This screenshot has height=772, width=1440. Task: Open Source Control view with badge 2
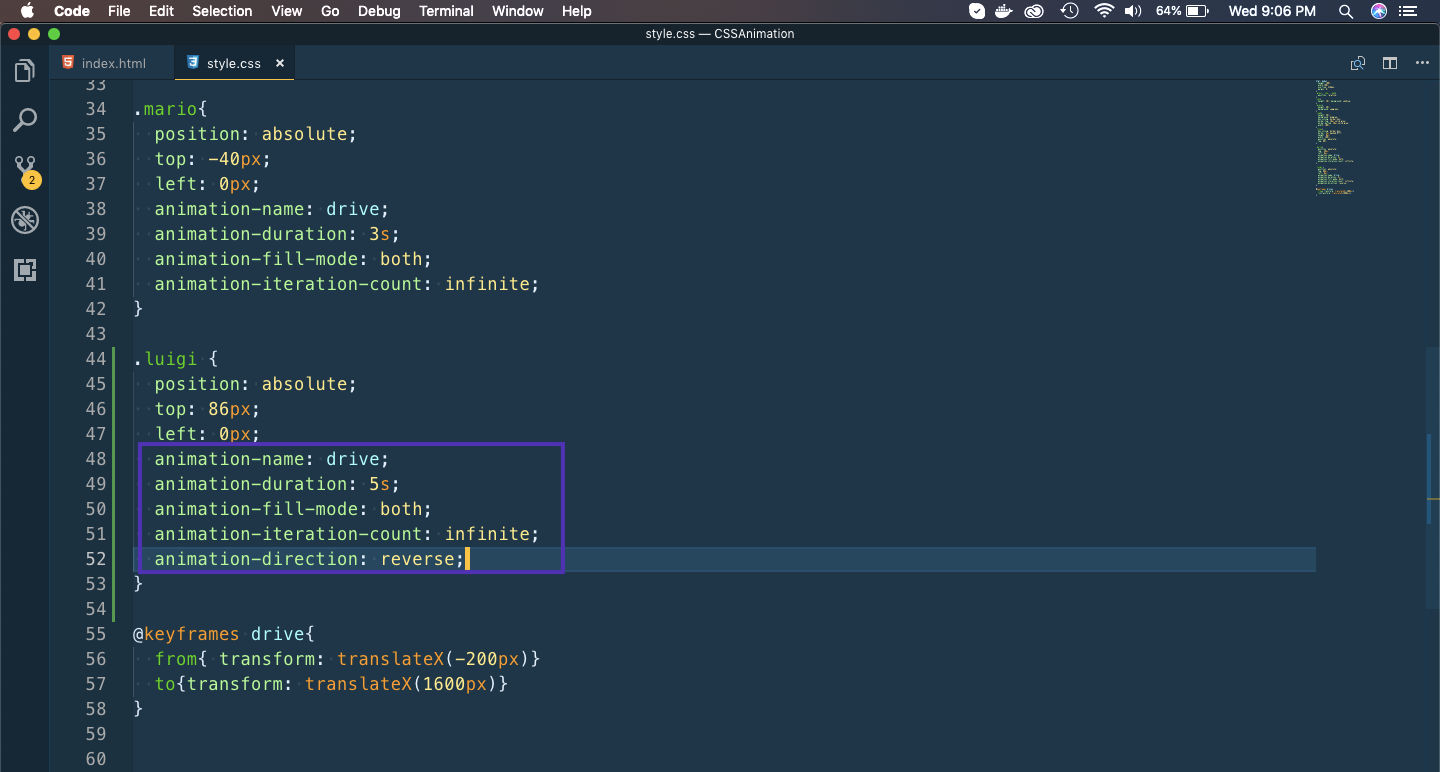coord(25,170)
